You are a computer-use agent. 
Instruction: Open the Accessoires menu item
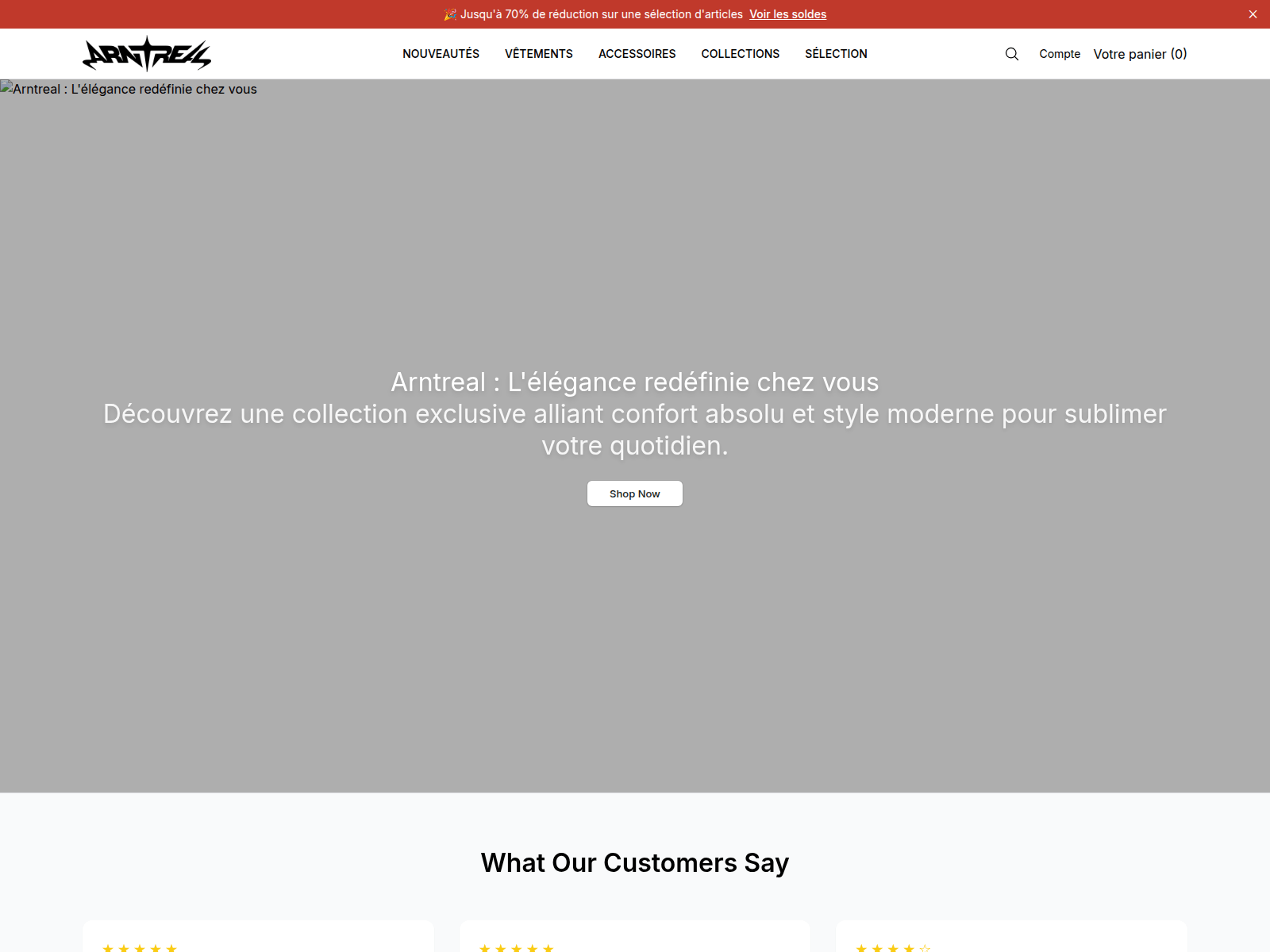click(637, 54)
